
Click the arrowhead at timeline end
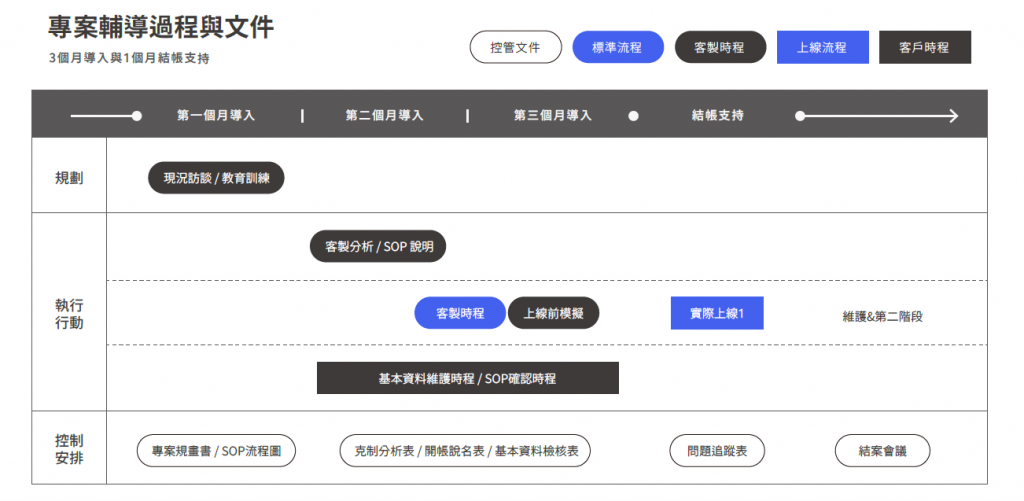[953, 116]
